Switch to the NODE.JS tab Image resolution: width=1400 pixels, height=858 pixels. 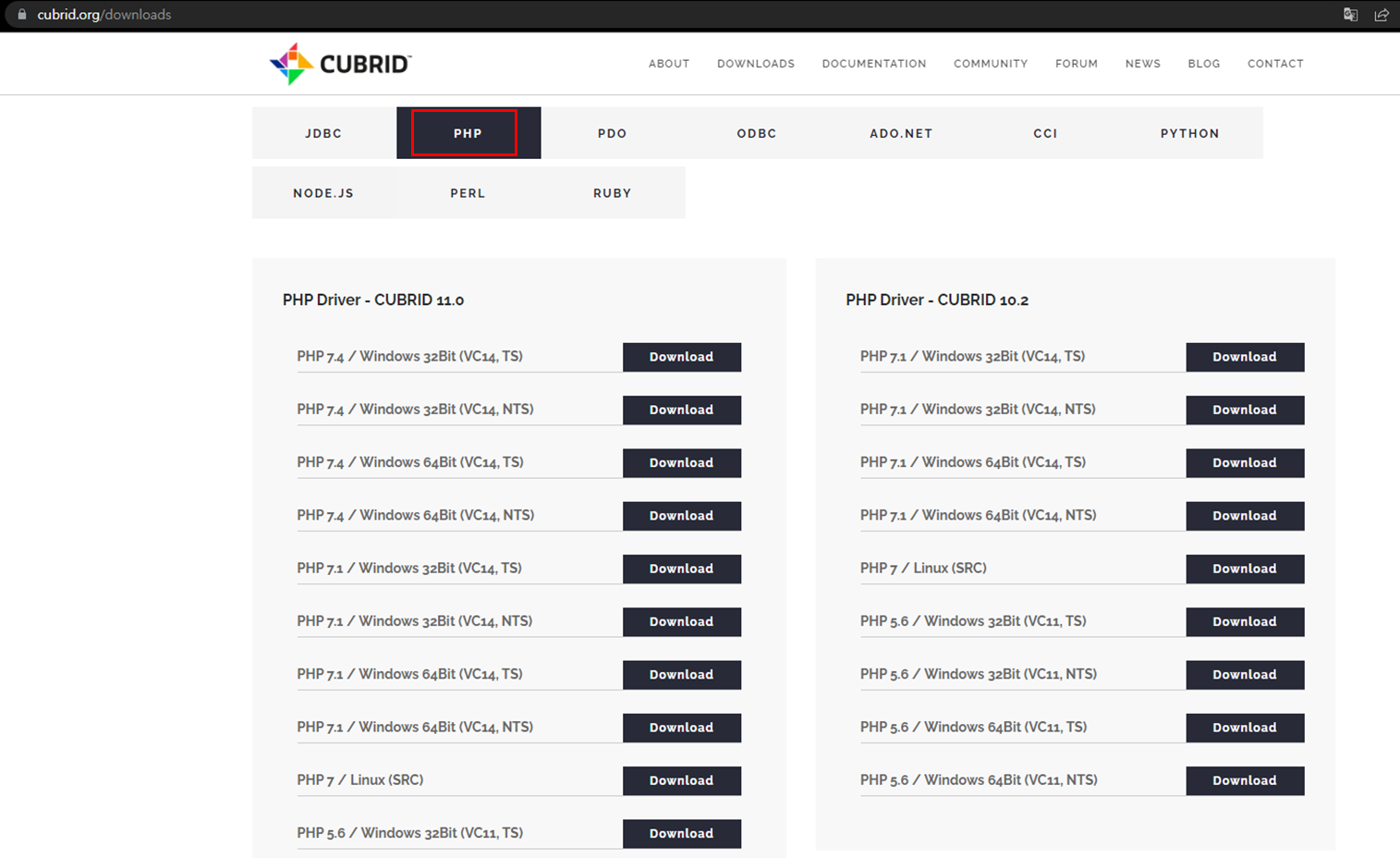pos(324,193)
